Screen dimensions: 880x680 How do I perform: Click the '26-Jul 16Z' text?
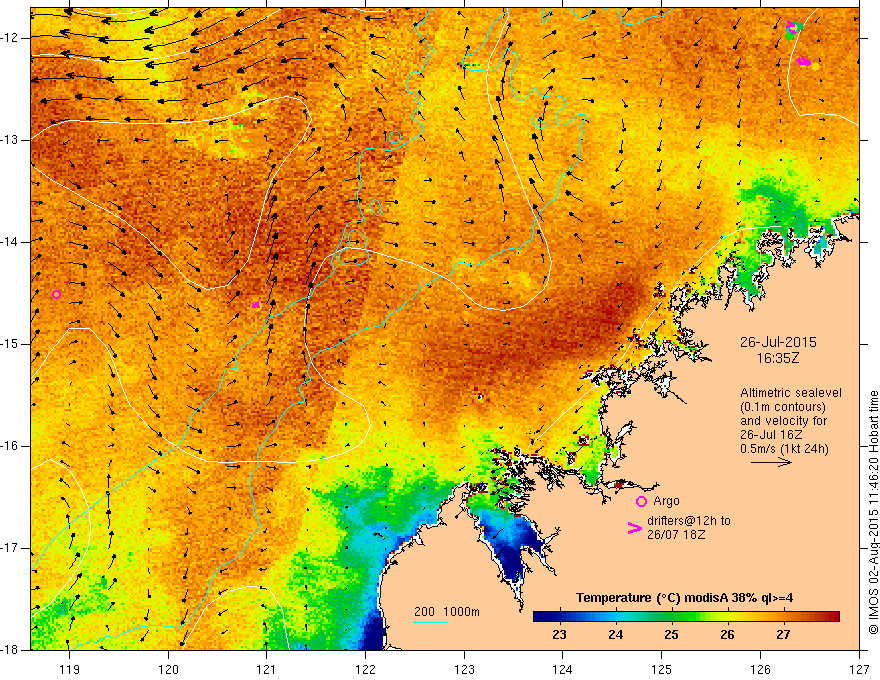(771, 435)
